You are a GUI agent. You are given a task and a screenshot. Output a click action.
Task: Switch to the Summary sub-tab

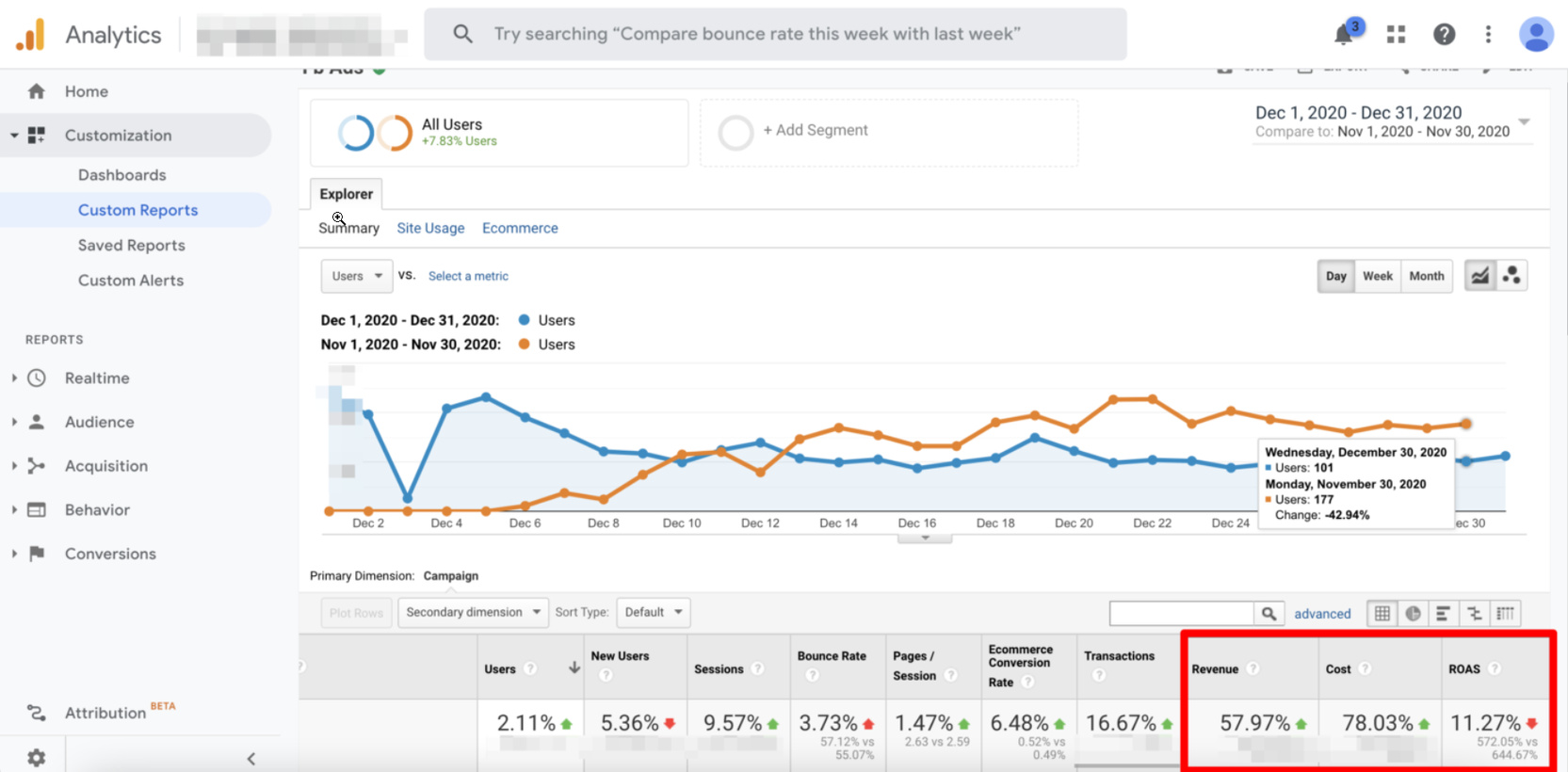349,228
